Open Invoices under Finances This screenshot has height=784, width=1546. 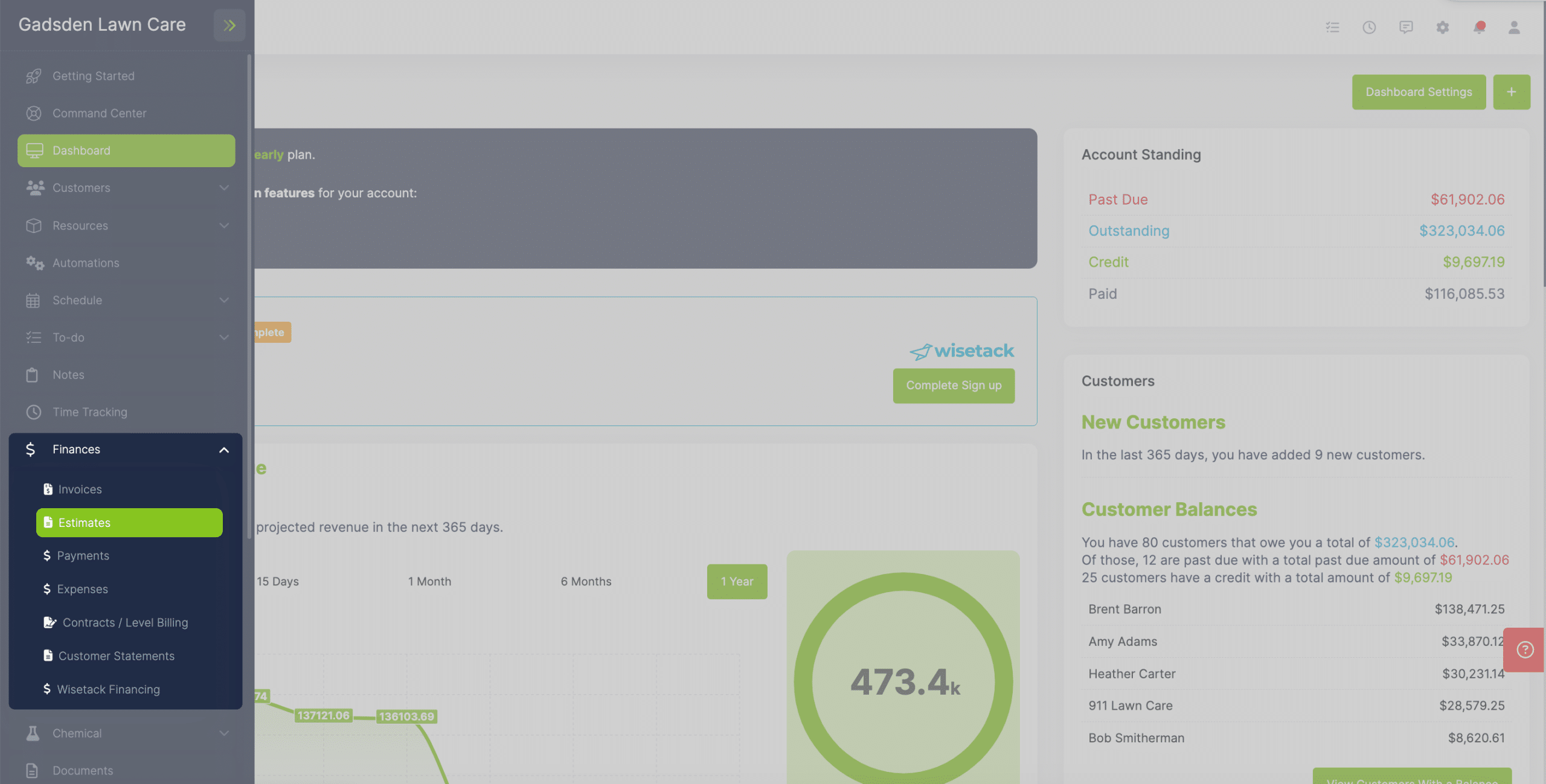129,489
